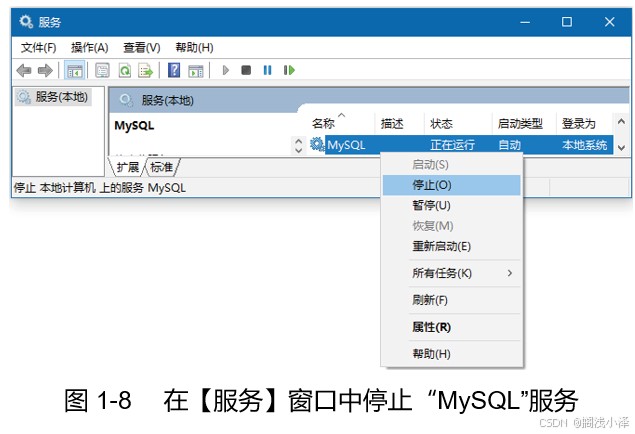Click the Properties toolbar icon
The image size is (635, 434).
[102, 70]
